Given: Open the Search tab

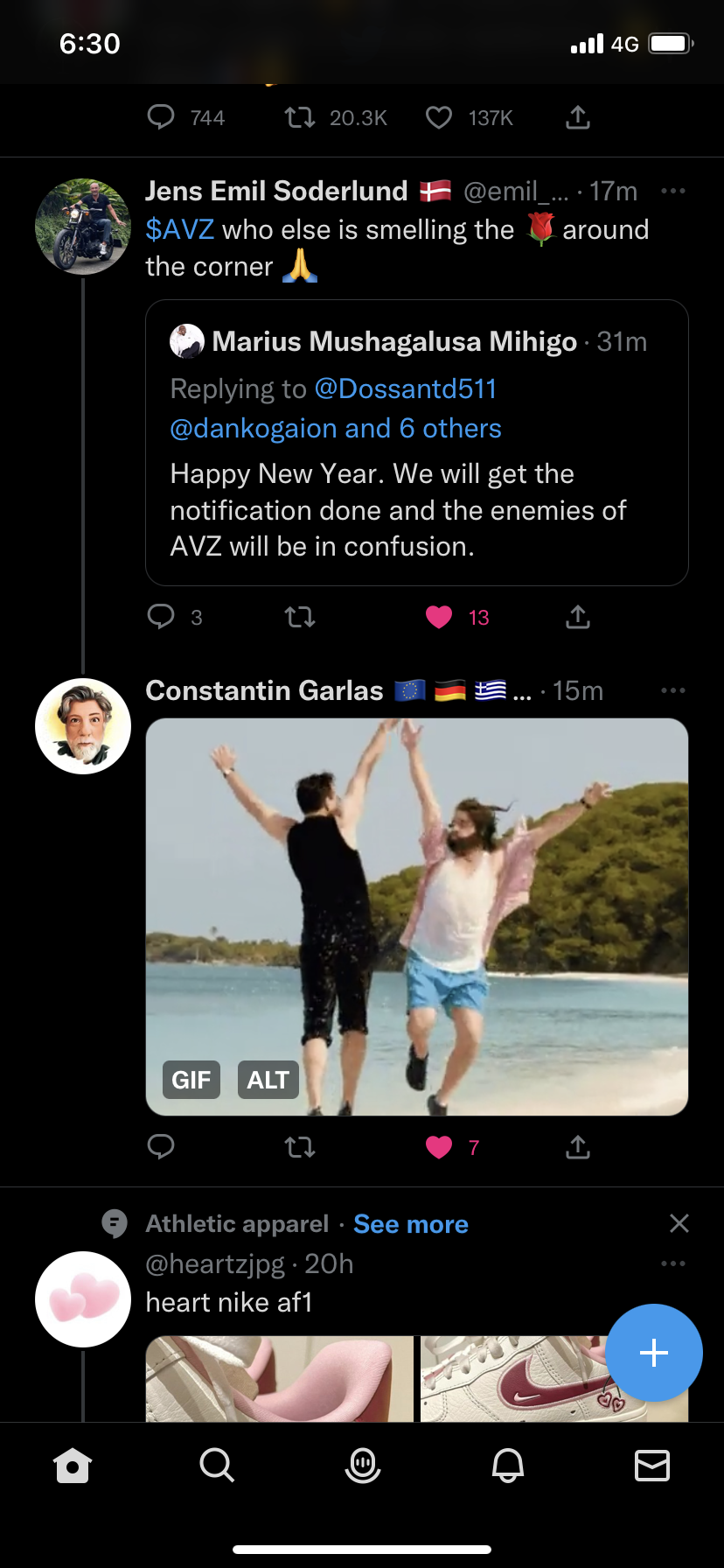Looking at the screenshot, I should 217,1465.
